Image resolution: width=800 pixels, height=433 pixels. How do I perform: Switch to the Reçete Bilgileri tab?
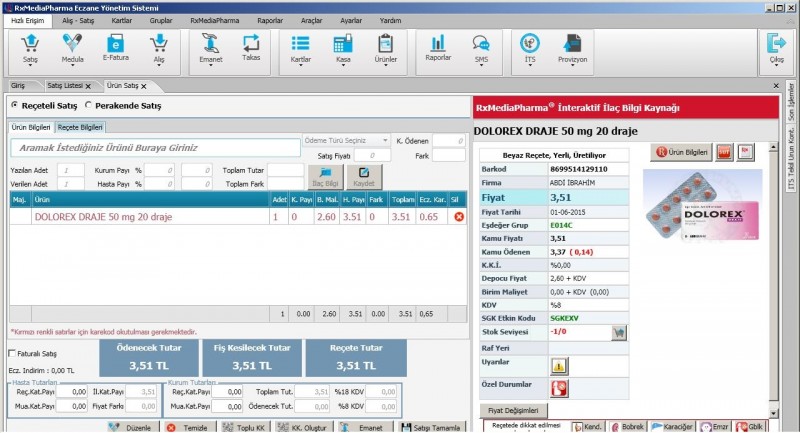(x=80, y=127)
